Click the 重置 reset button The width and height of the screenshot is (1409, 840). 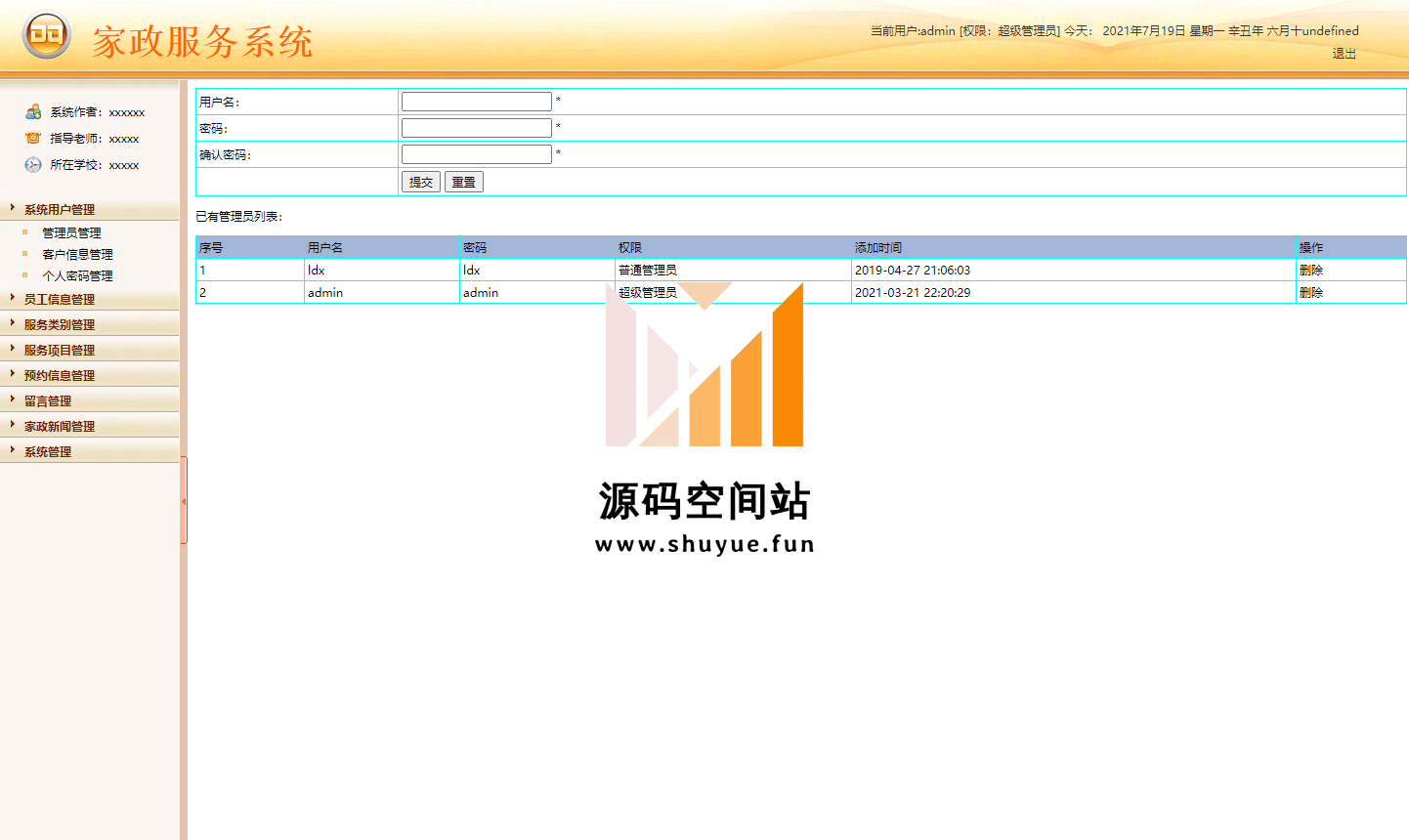click(x=464, y=182)
